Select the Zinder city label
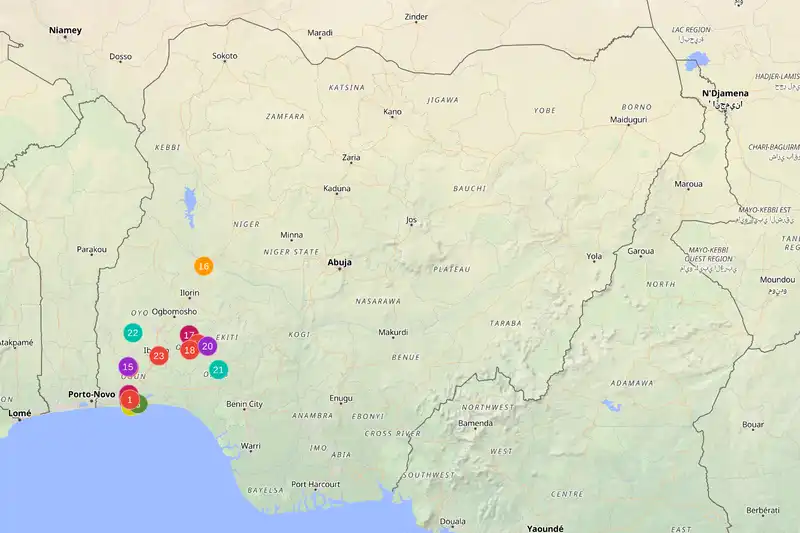 [416, 16]
